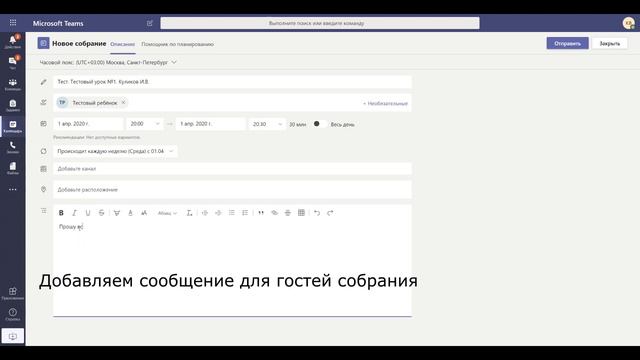
Task: Remove attendee Тестовый ребенок
Action: click(123, 103)
